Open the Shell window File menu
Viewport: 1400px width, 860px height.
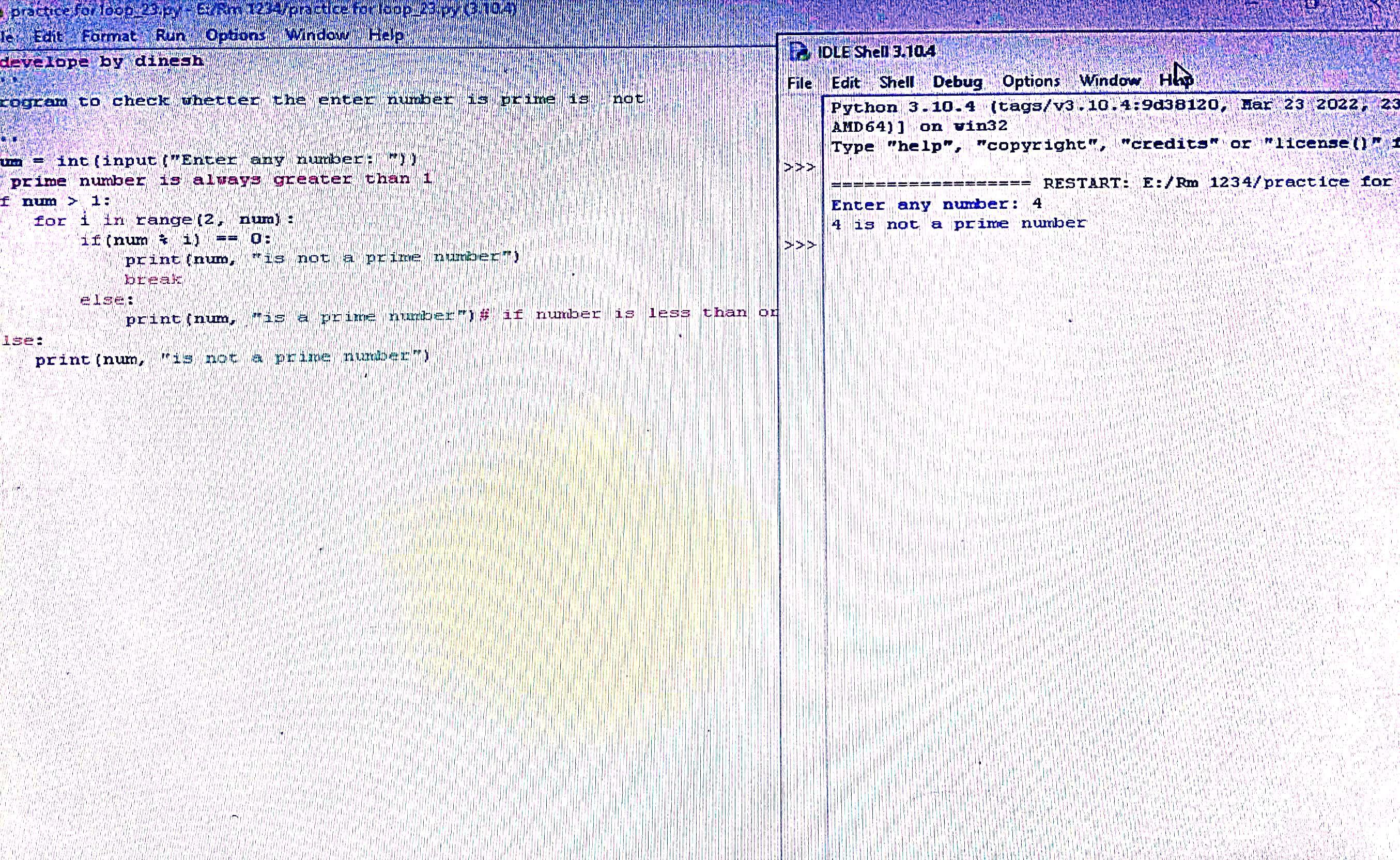799,83
